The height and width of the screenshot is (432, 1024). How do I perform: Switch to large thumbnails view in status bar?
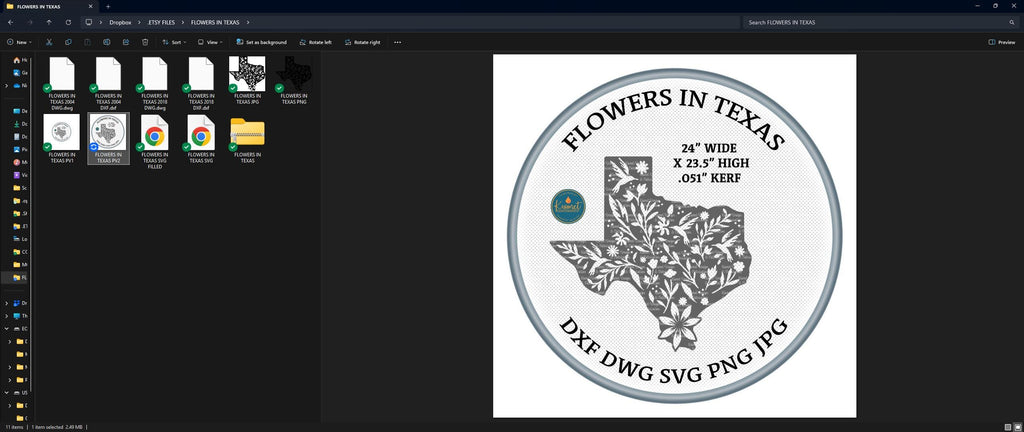point(1017,427)
